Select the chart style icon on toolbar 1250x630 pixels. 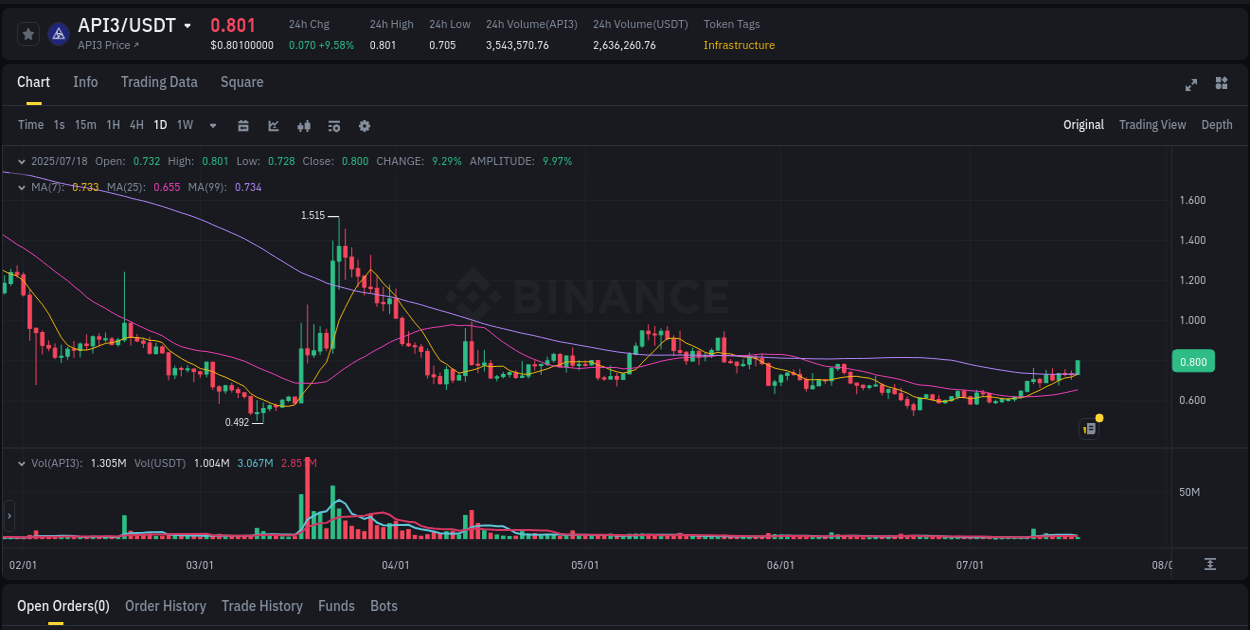point(273,125)
